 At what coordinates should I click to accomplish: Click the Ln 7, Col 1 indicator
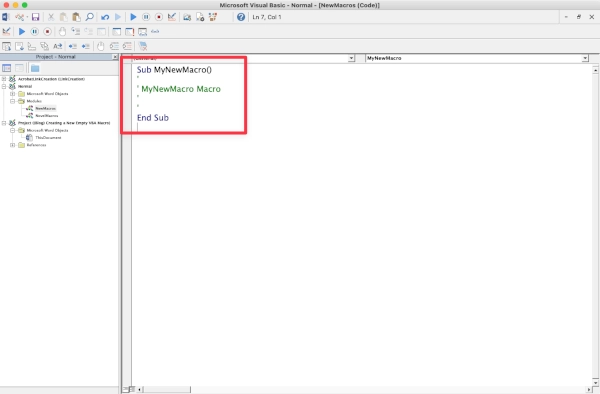pyautogui.click(x=267, y=17)
